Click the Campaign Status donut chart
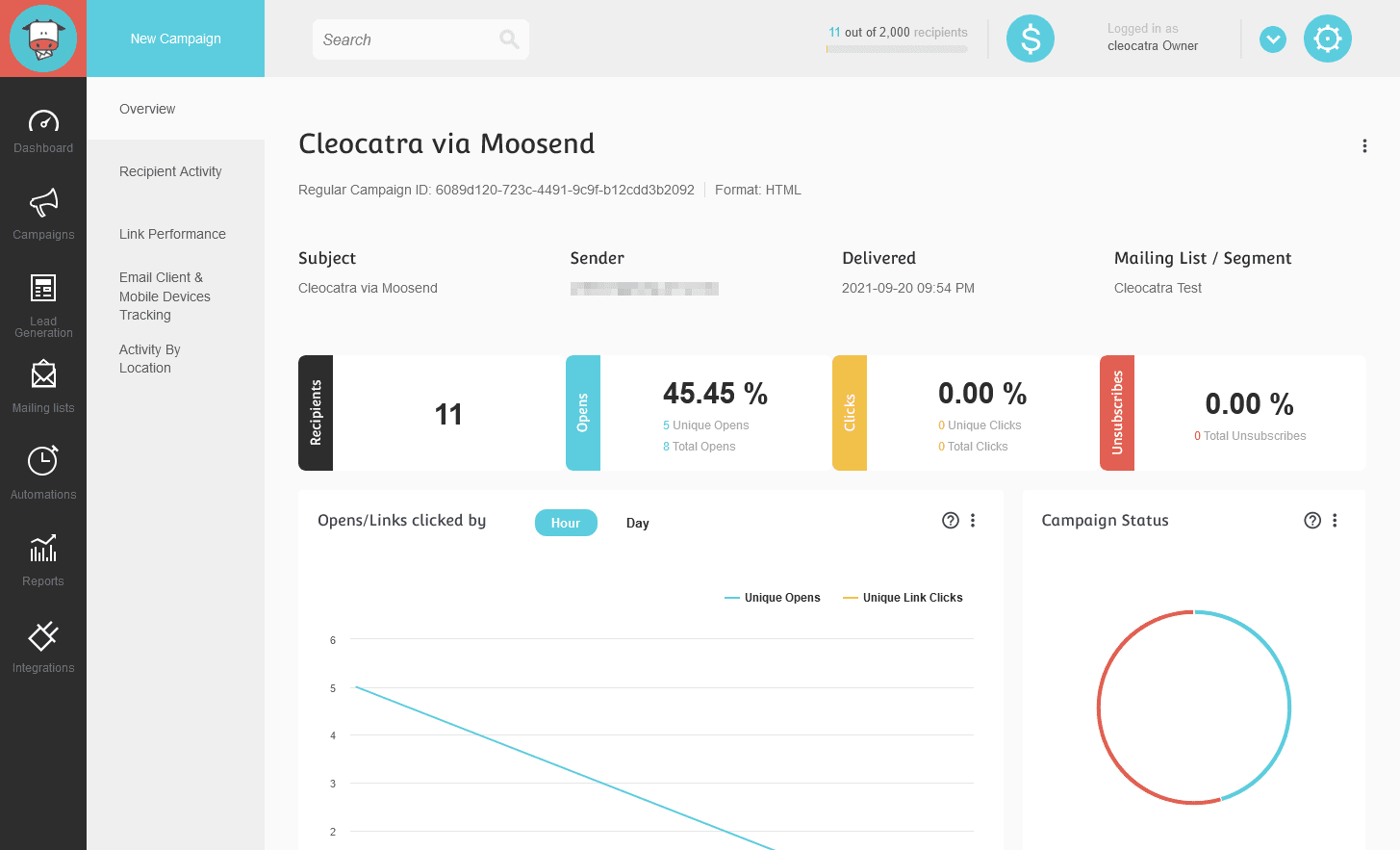Screen dimensions: 1400x850 coord(1194,707)
